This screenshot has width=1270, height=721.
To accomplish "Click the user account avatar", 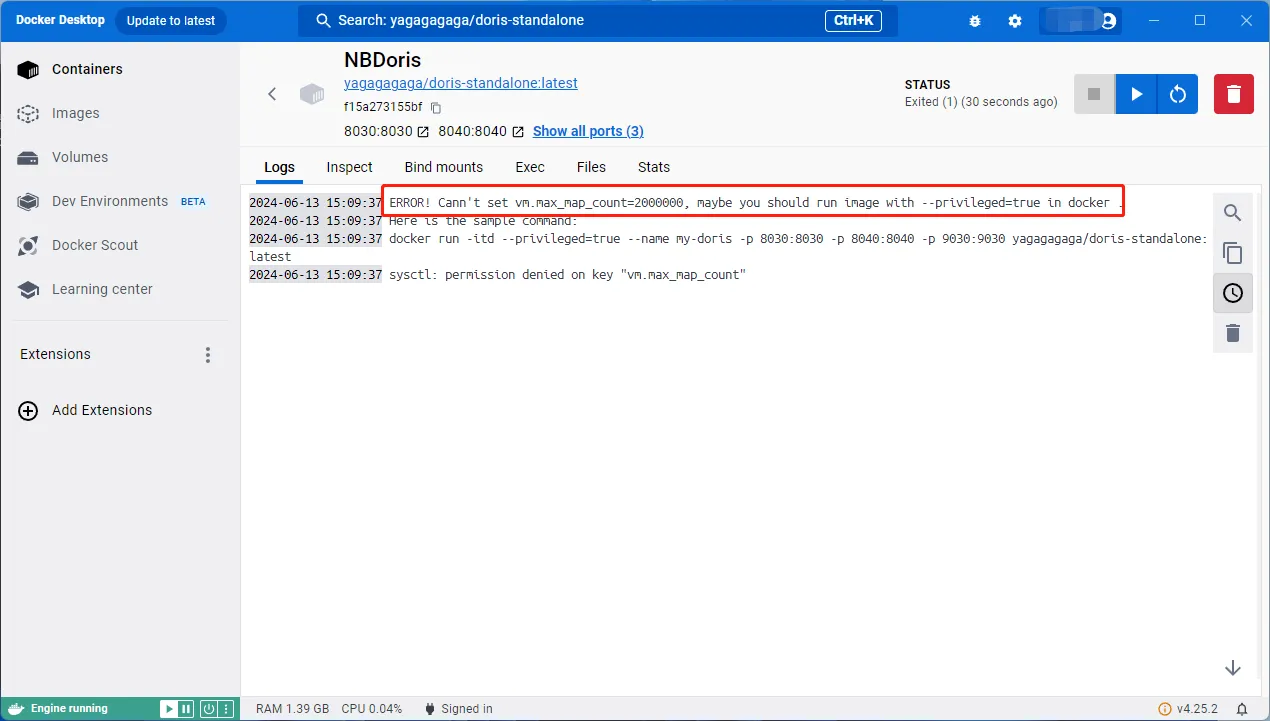I will click(1108, 20).
